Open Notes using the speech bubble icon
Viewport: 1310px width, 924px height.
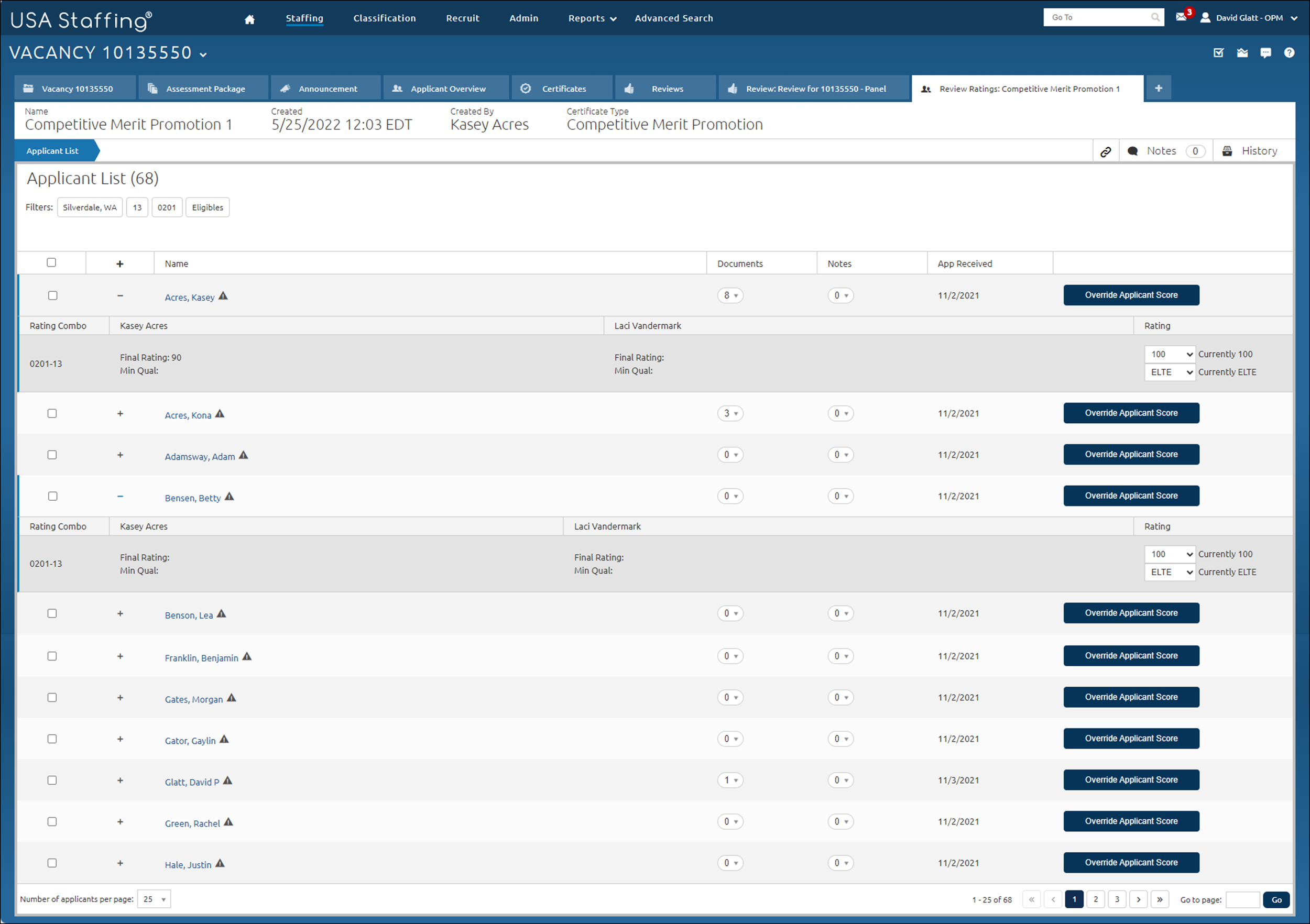(1133, 150)
